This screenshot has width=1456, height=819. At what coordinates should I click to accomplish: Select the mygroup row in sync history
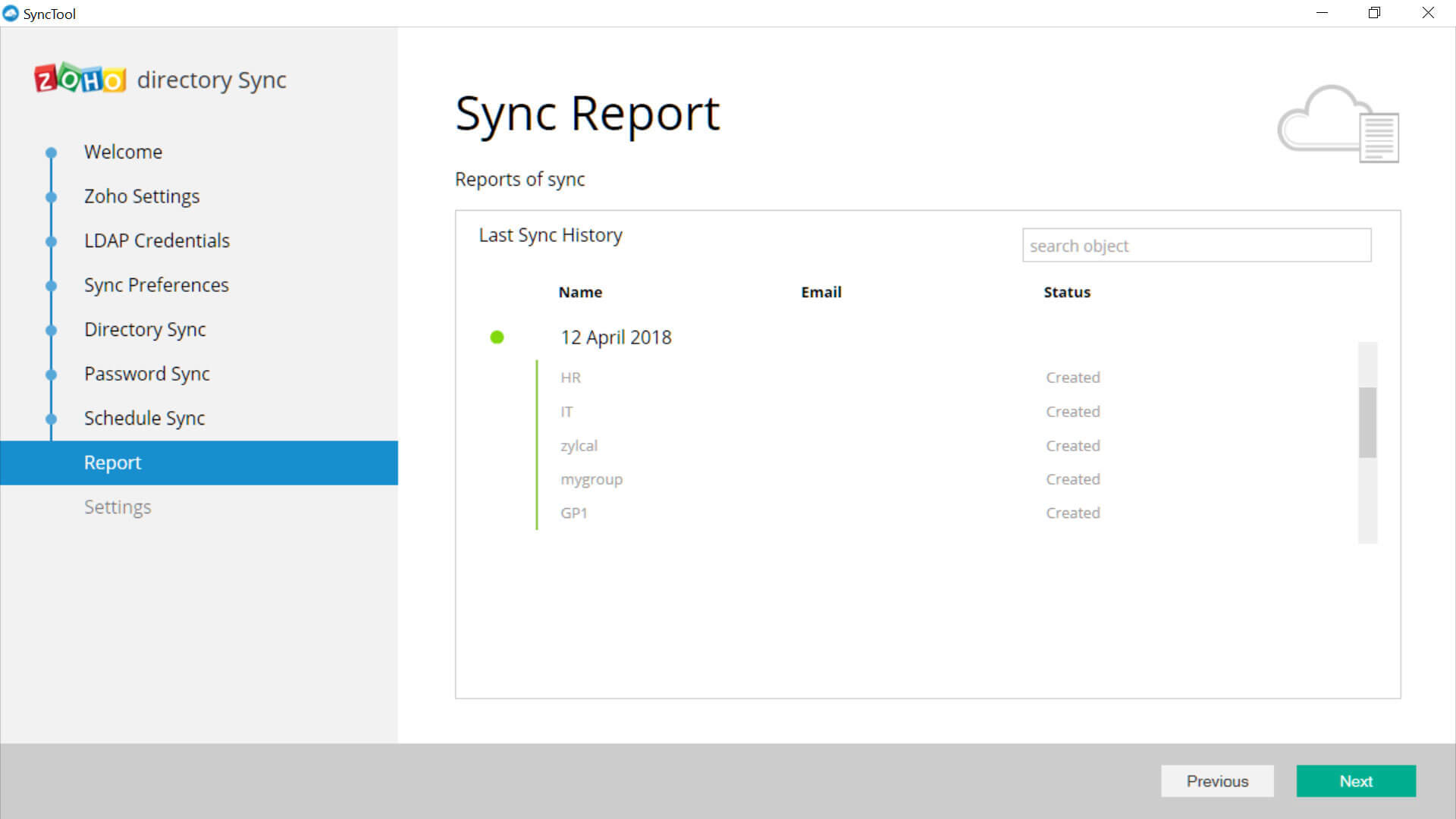coord(591,479)
